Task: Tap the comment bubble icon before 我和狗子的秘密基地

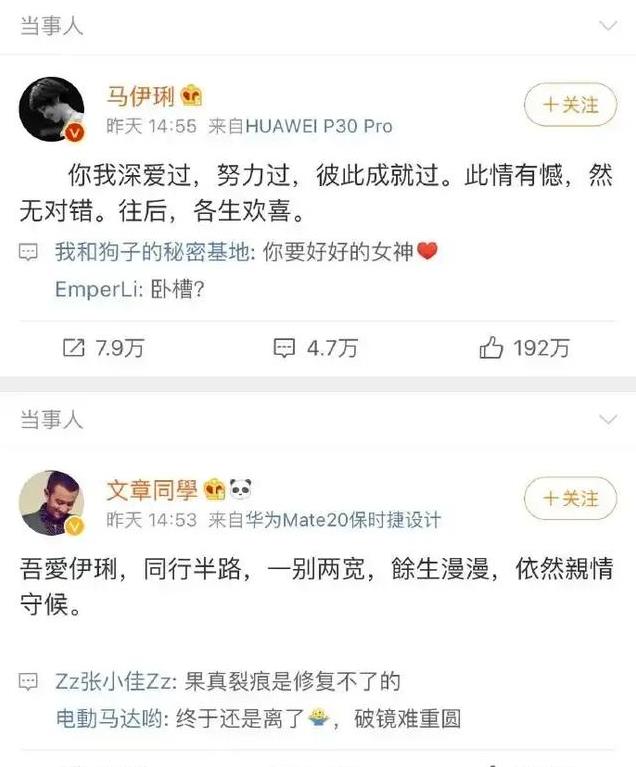Action: [x=28, y=252]
